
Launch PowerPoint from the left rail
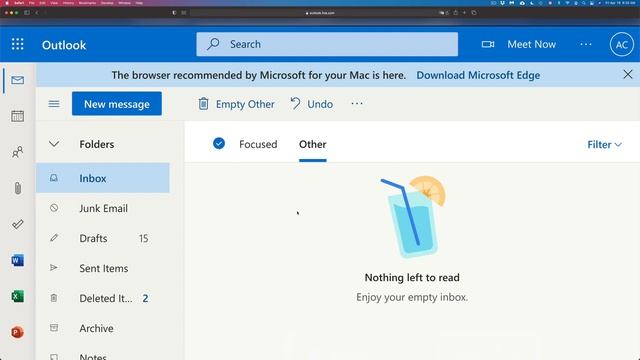pos(18,332)
